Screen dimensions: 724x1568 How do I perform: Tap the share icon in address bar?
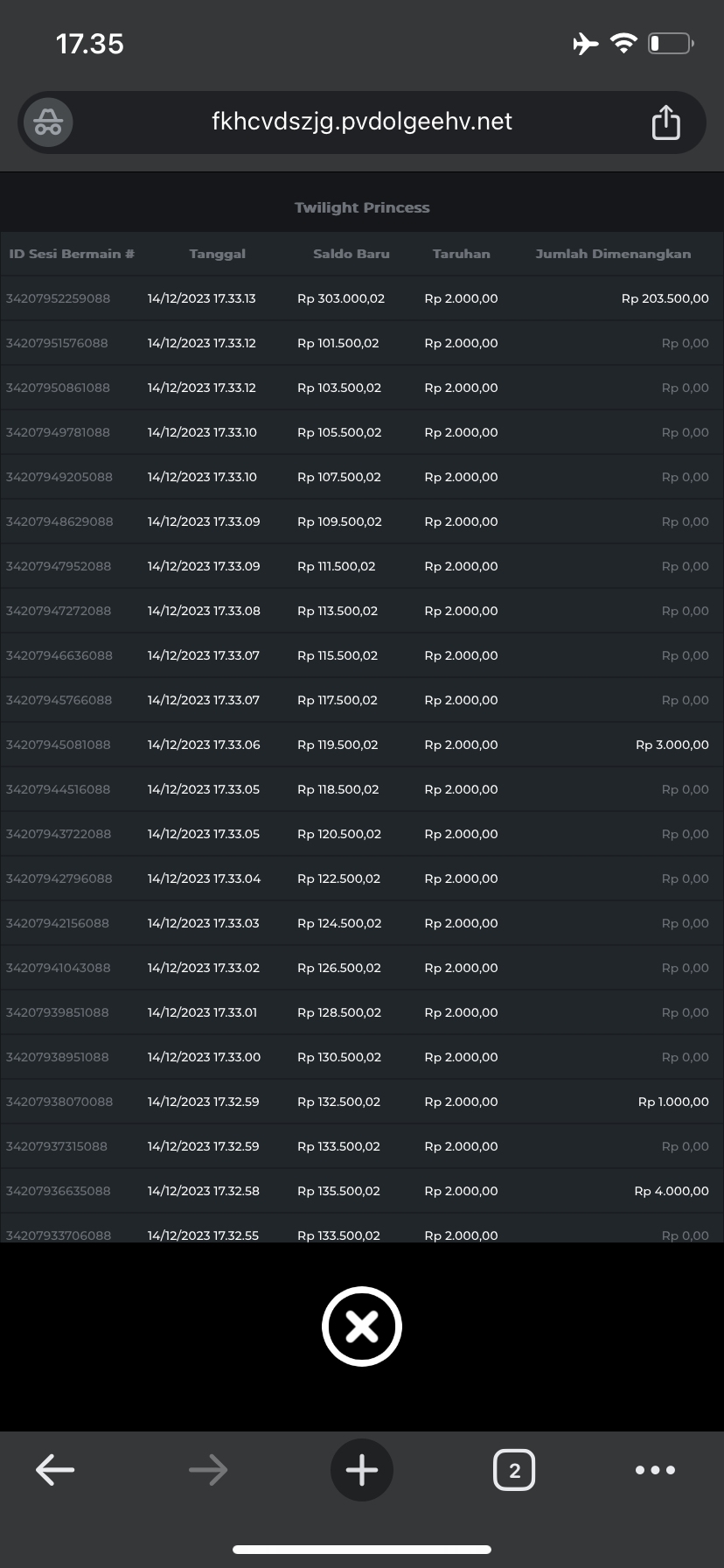[665, 122]
